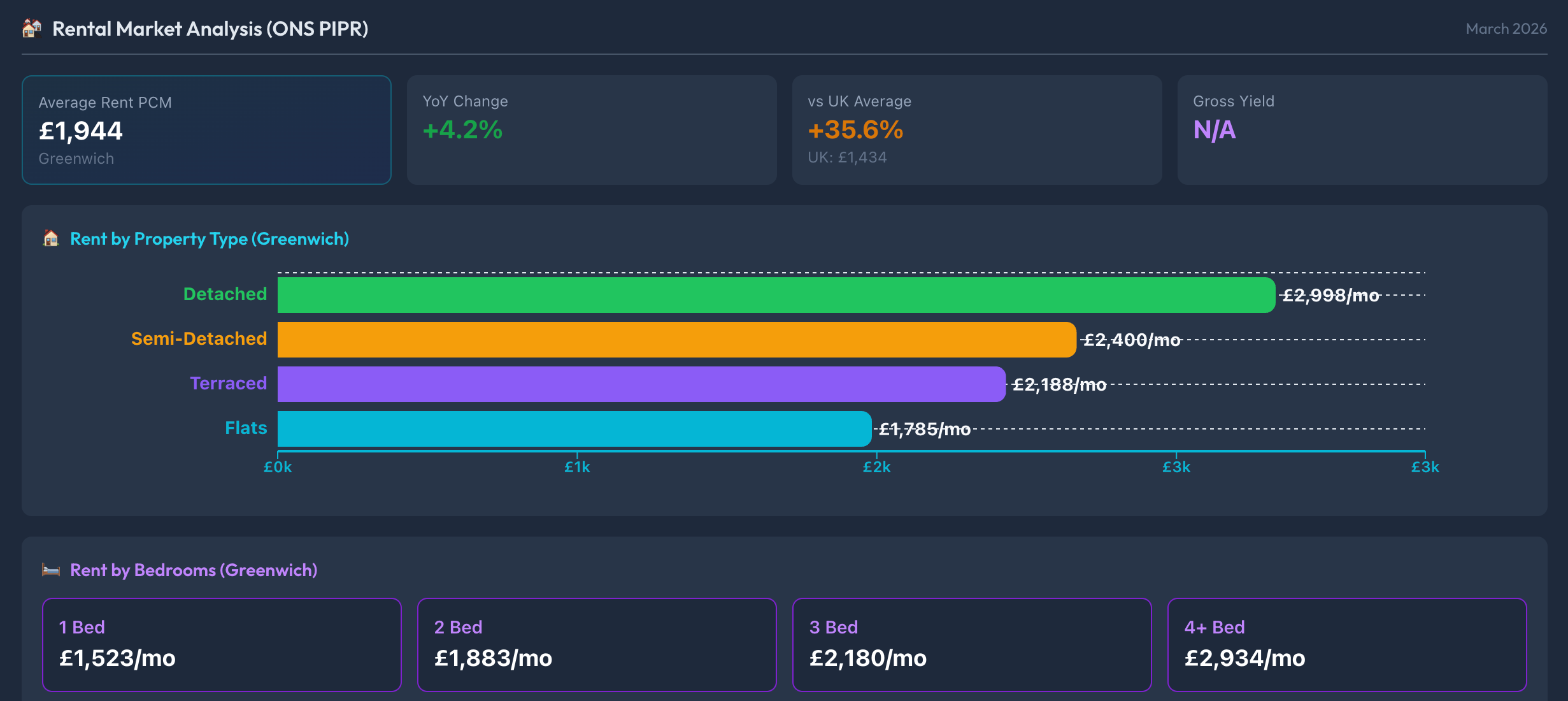Click the Rental Market Analysis (ONS PIPR) title
1568x701 pixels.
(210, 29)
